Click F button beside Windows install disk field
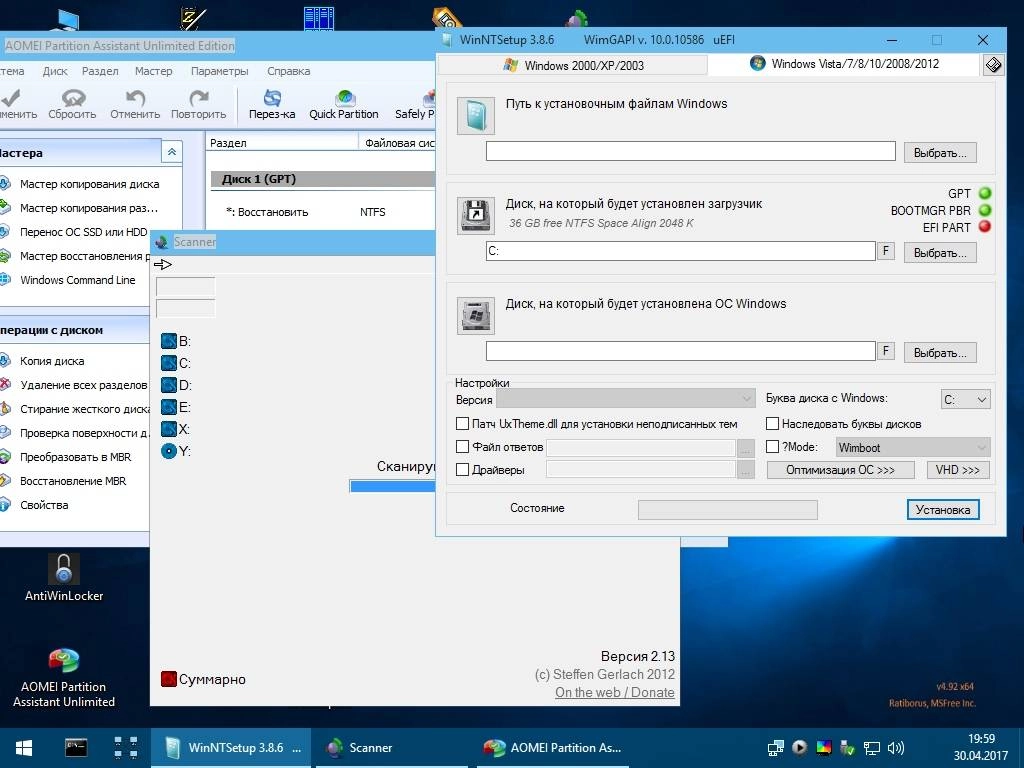Image resolution: width=1024 pixels, height=768 pixels. 886,351
